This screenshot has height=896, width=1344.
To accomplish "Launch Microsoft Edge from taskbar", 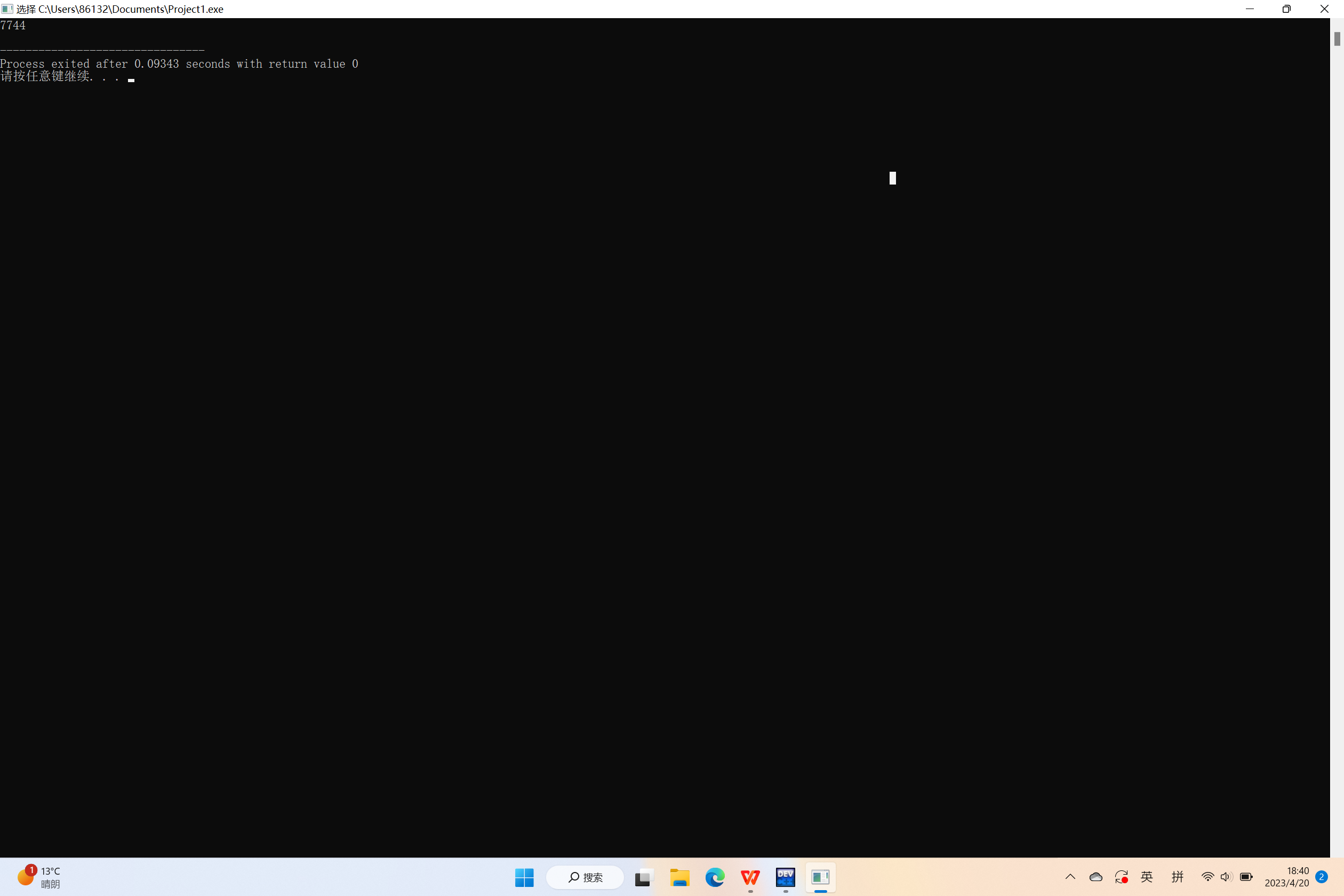I will (x=715, y=877).
